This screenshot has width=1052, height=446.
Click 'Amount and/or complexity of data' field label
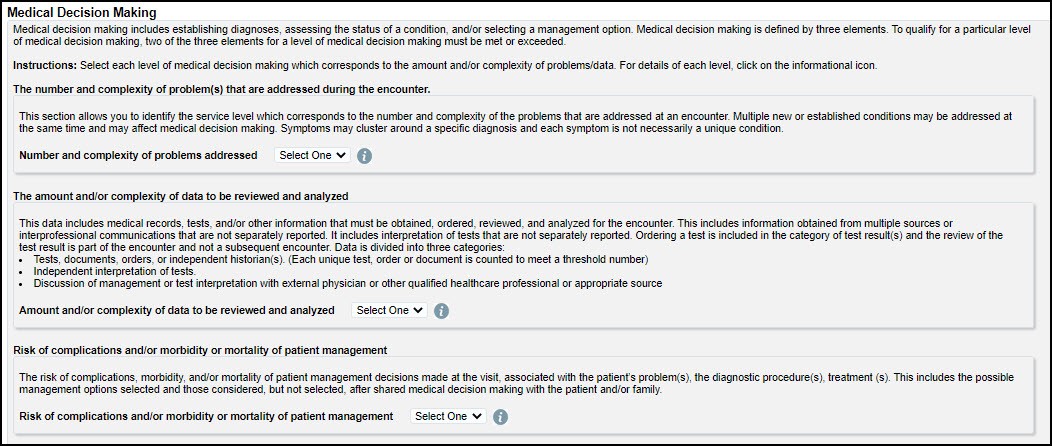click(x=177, y=311)
